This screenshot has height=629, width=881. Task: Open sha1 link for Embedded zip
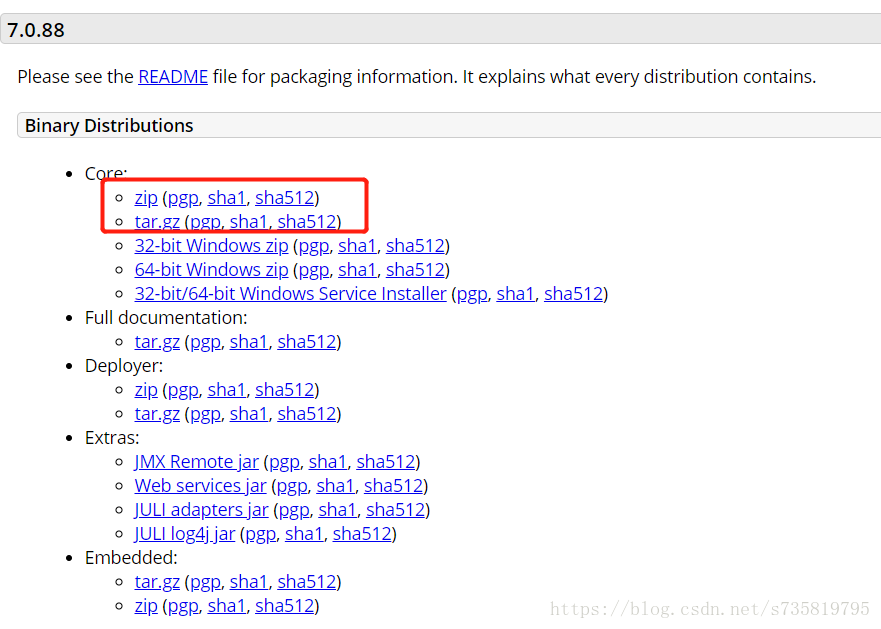pyautogui.click(x=226, y=606)
